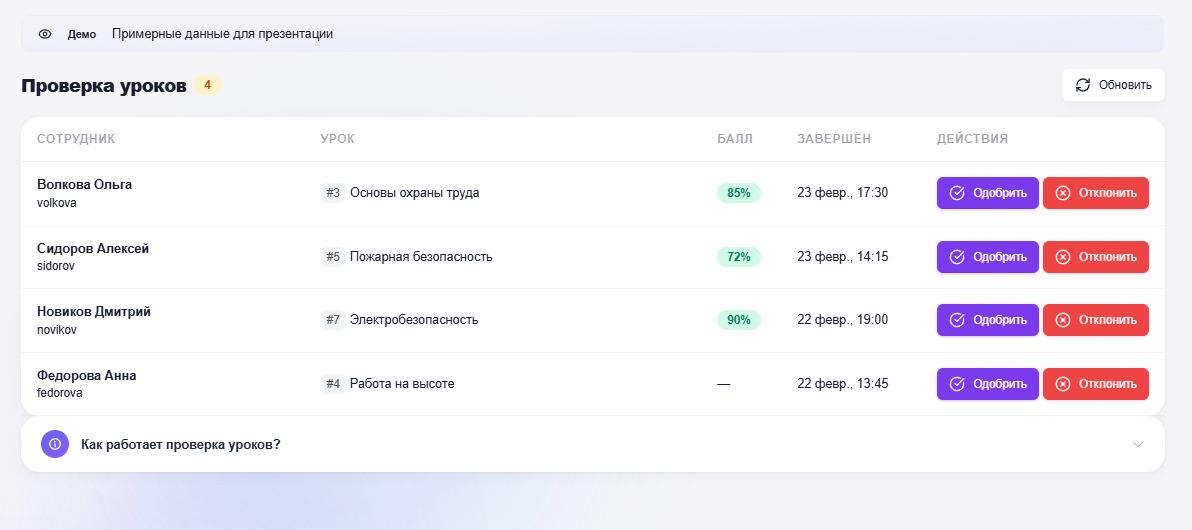Click lesson title Основы охраны труда
Screen dimensions: 1192x530
414,193
